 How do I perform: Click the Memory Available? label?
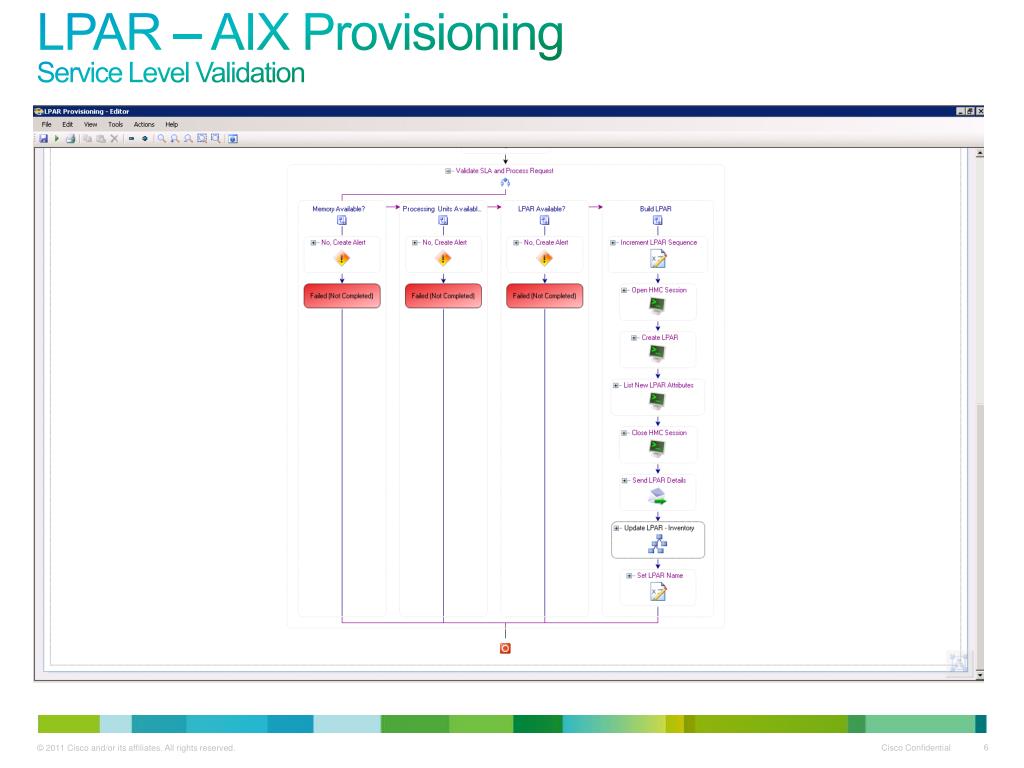338,209
